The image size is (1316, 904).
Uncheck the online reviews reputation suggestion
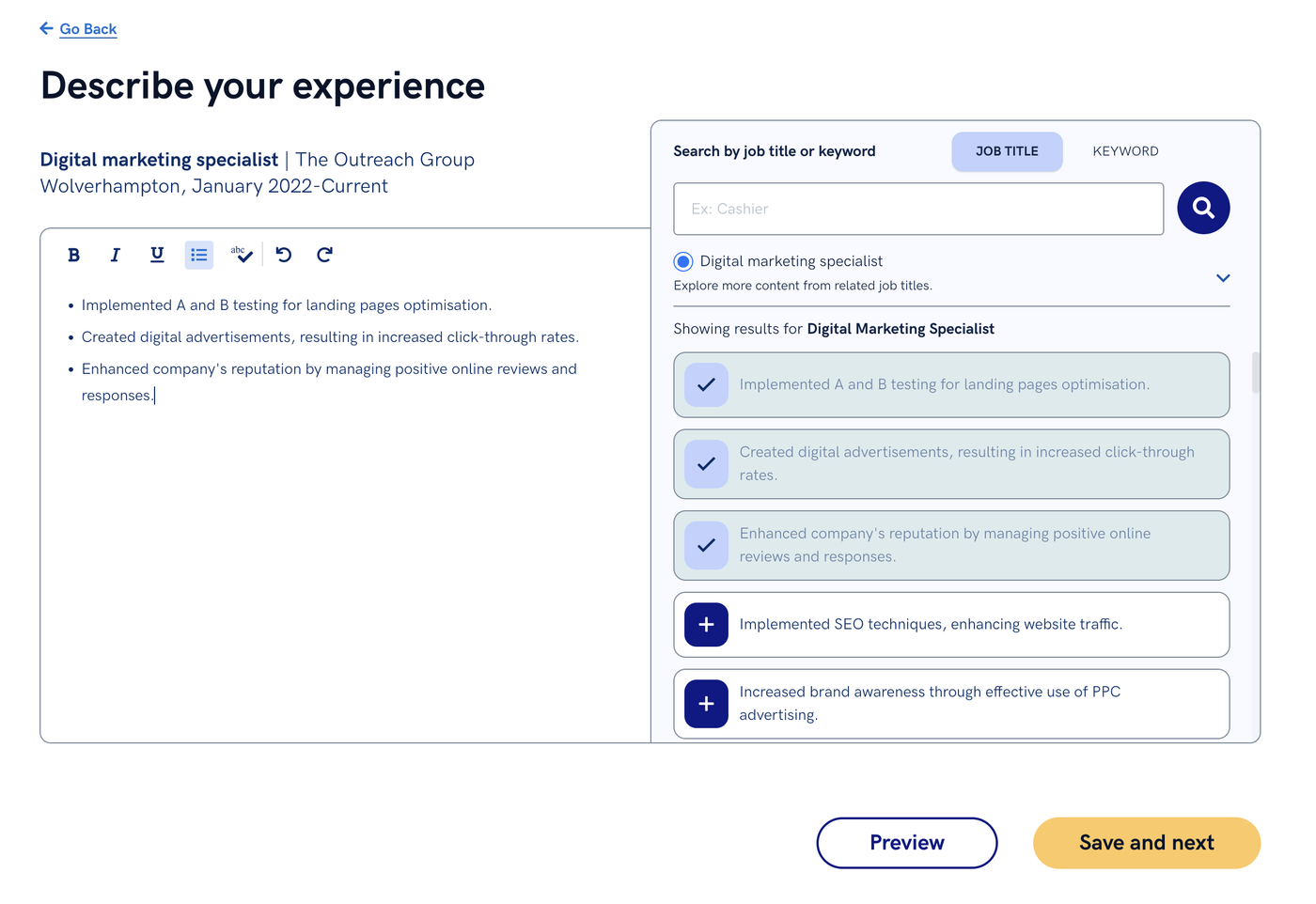coord(706,545)
